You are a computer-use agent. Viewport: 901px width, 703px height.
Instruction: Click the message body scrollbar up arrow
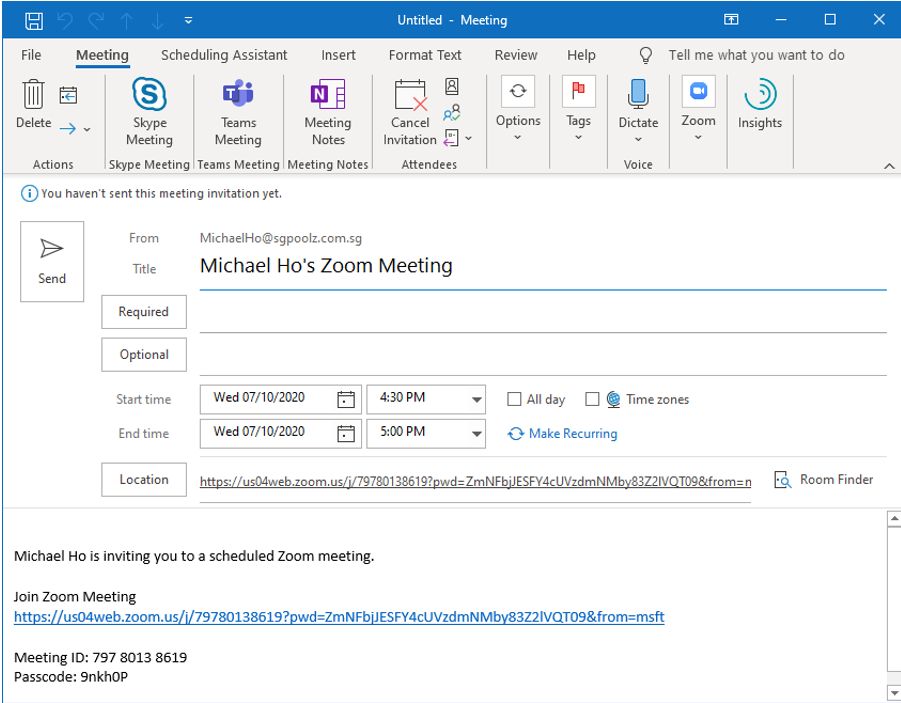coord(894,518)
